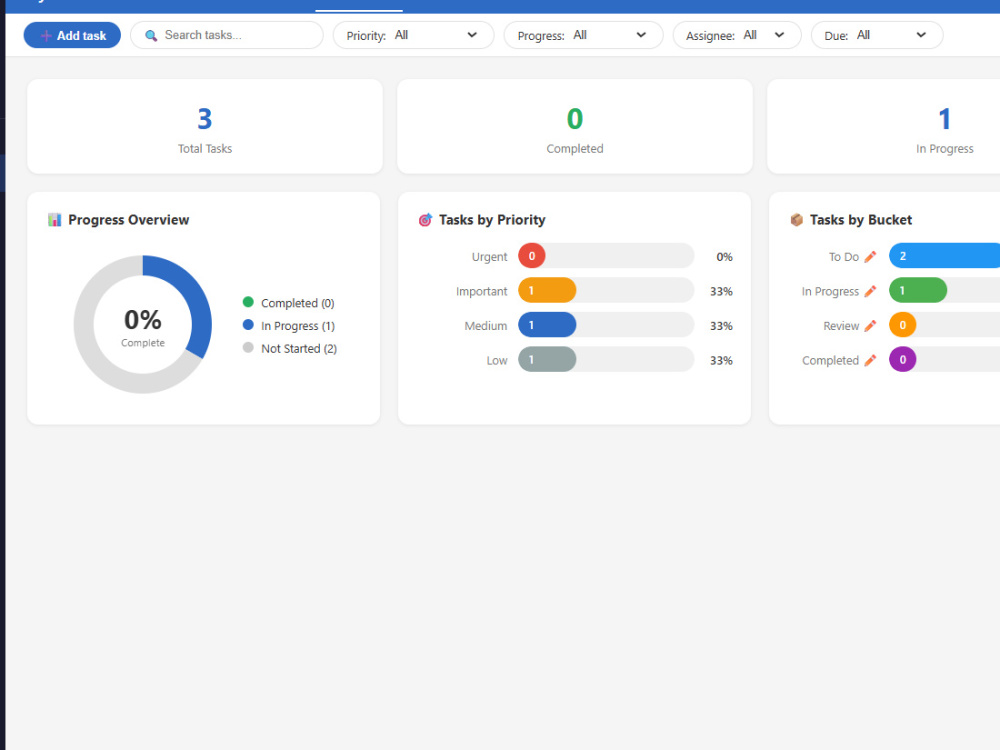
Task: Open the Due filter dropdown
Action: [877, 35]
